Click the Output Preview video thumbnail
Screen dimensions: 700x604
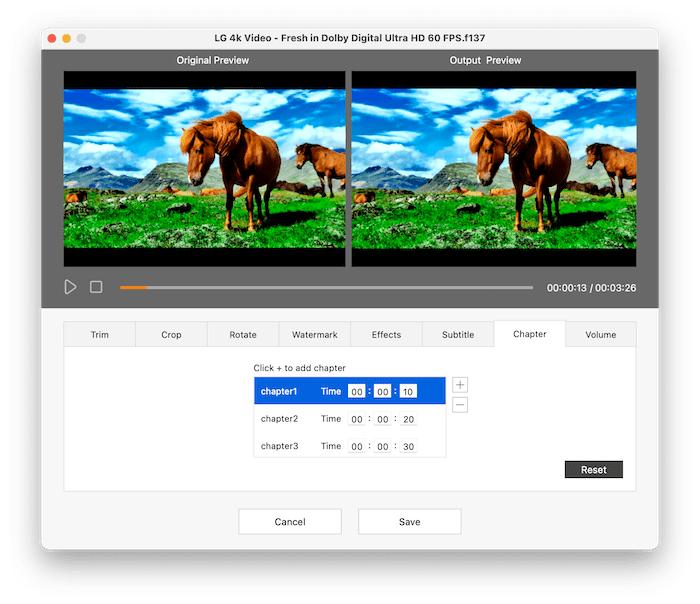[494, 169]
